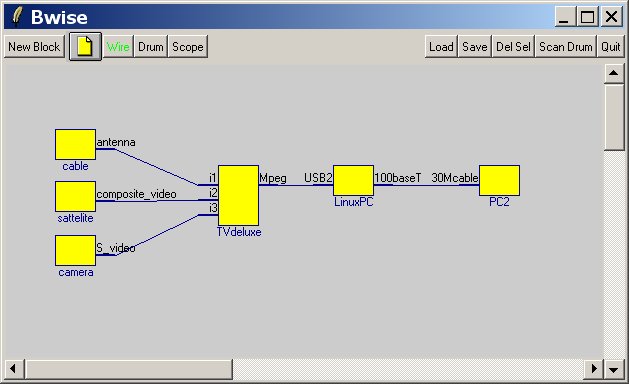The width and height of the screenshot is (629, 384).
Task: Activate the green Wire button
Action: tap(118, 47)
